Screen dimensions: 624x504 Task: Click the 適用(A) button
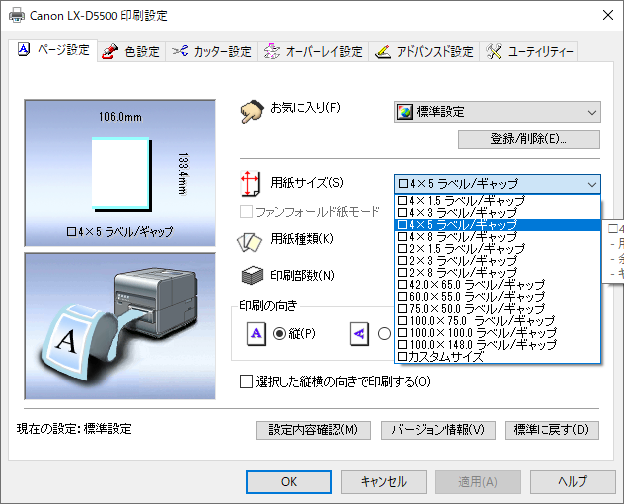pyautogui.click(x=478, y=482)
